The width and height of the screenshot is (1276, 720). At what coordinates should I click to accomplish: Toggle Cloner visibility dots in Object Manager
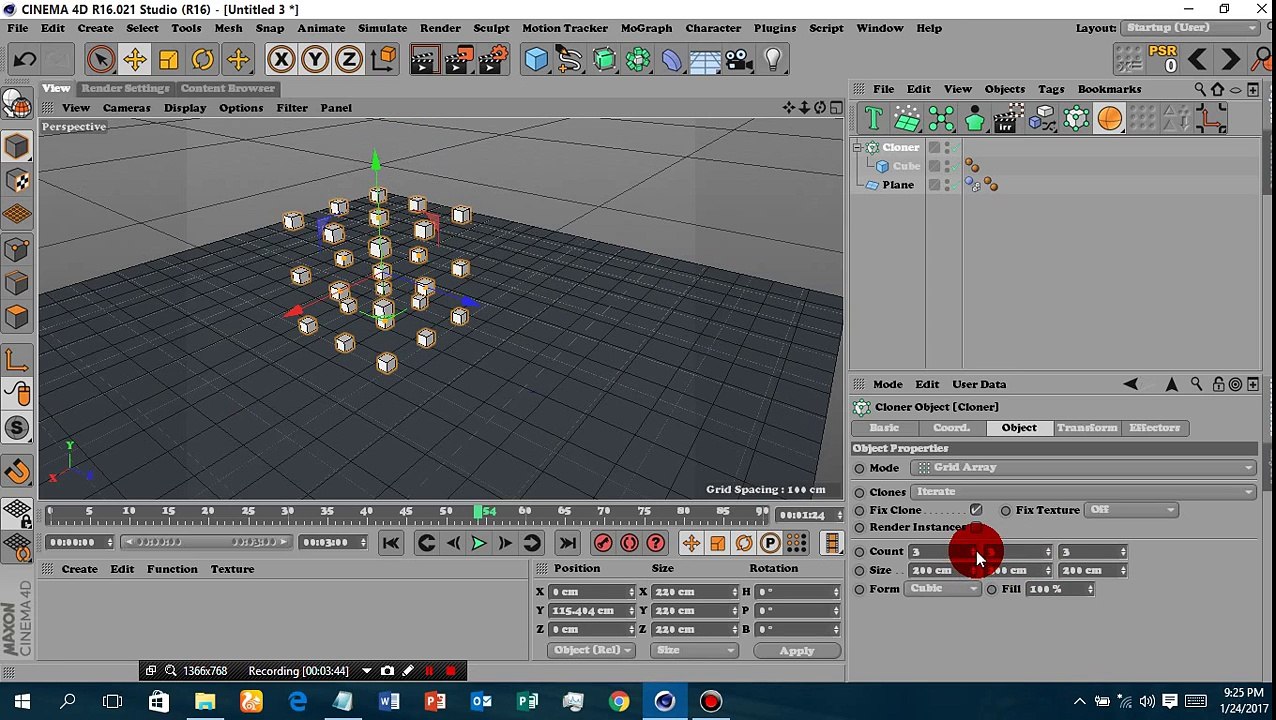947,148
